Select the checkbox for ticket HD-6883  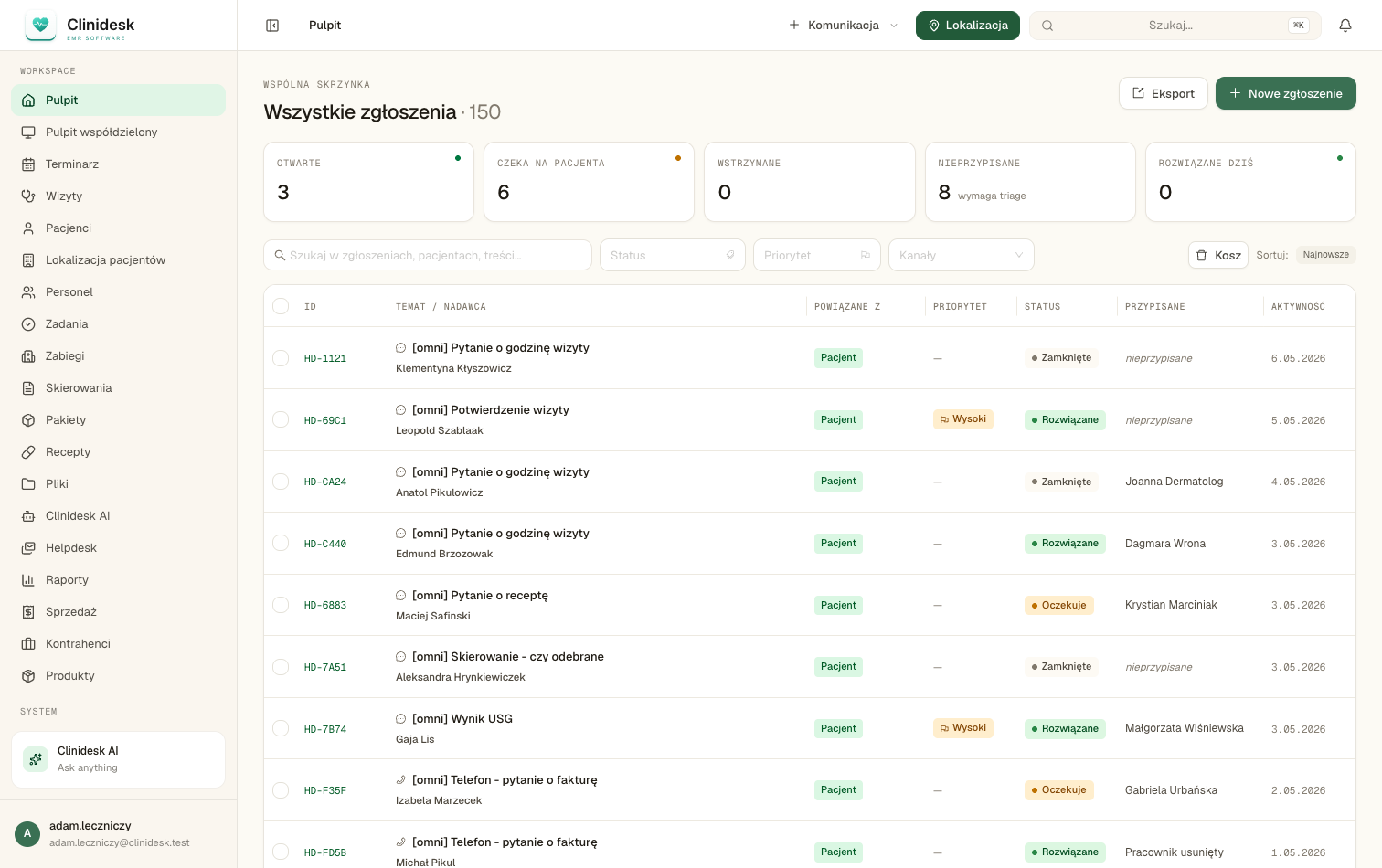pos(281,605)
